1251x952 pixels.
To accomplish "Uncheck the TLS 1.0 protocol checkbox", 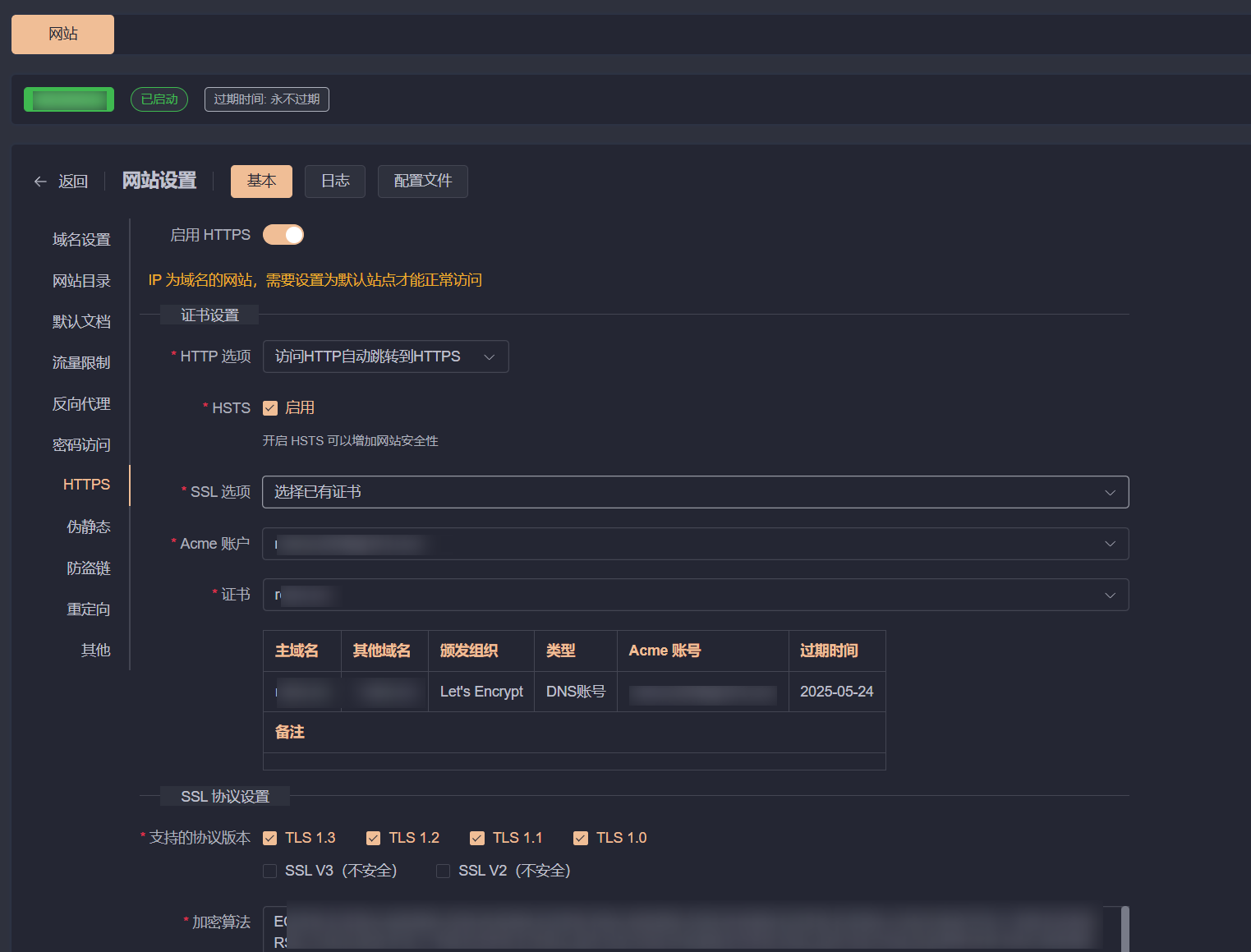I will pos(581,838).
